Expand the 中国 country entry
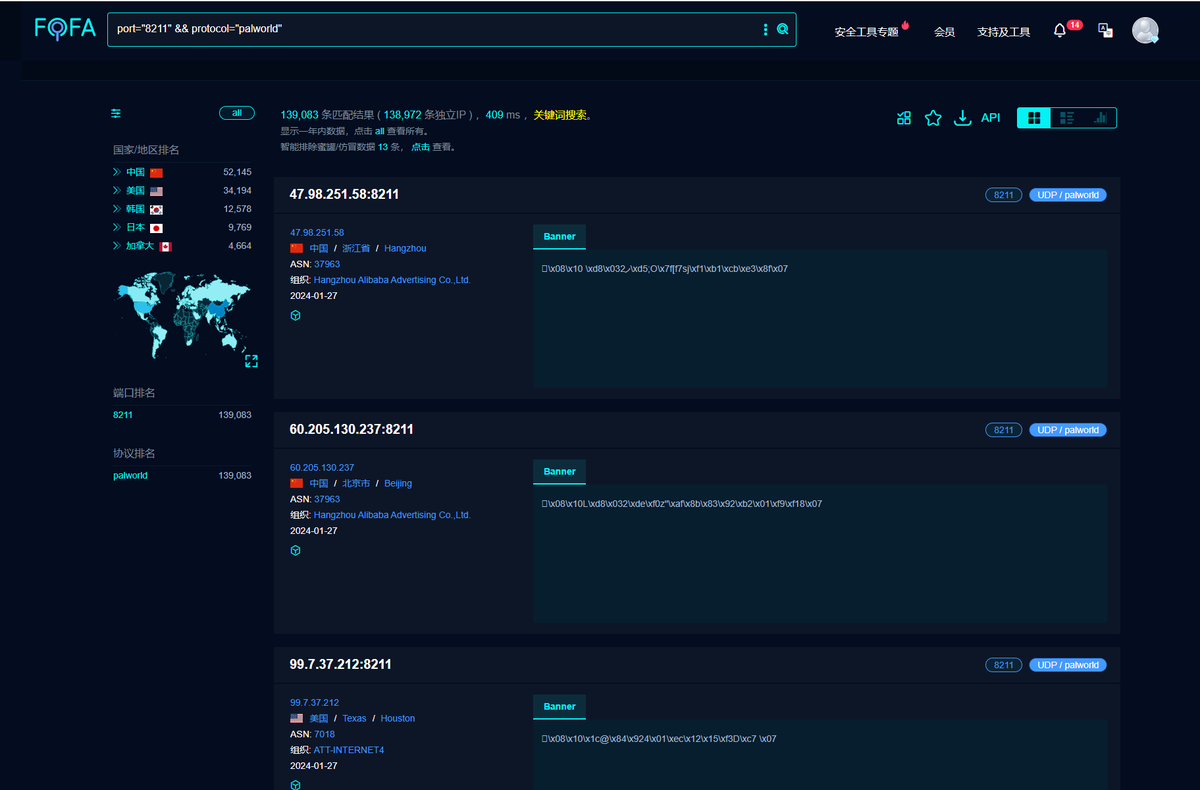The width and height of the screenshot is (1200, 790). click(x=117, y=172)
